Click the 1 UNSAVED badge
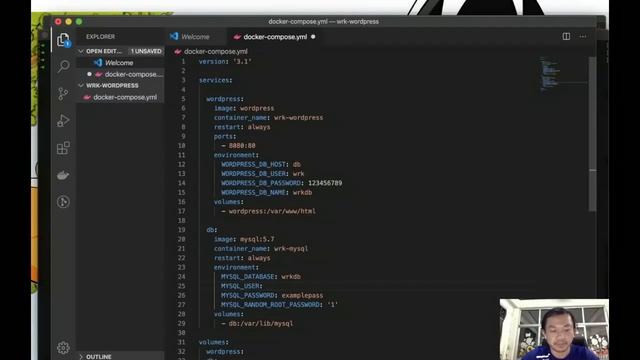This screenshot has height=360, width=640. (146, 51)
